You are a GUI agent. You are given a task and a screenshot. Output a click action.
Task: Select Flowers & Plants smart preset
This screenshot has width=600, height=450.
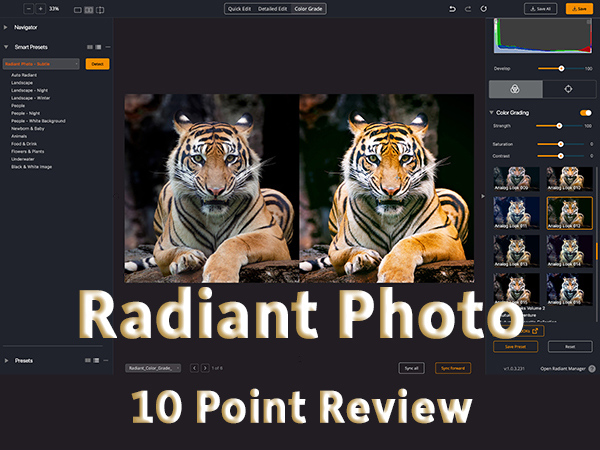pos(28,152)
